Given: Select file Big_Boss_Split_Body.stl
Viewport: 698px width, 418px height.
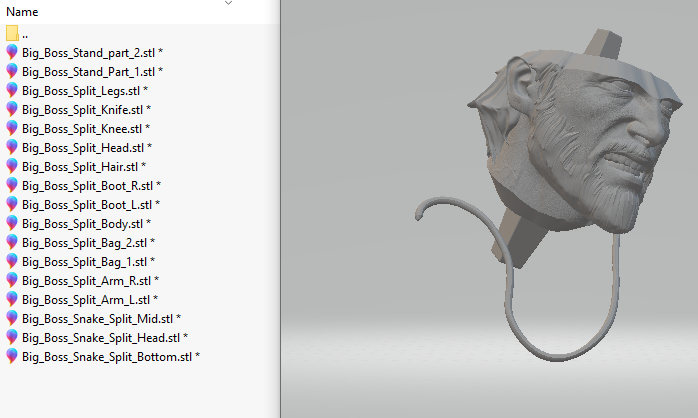Looking at the screenshot, I should (86, 224).
